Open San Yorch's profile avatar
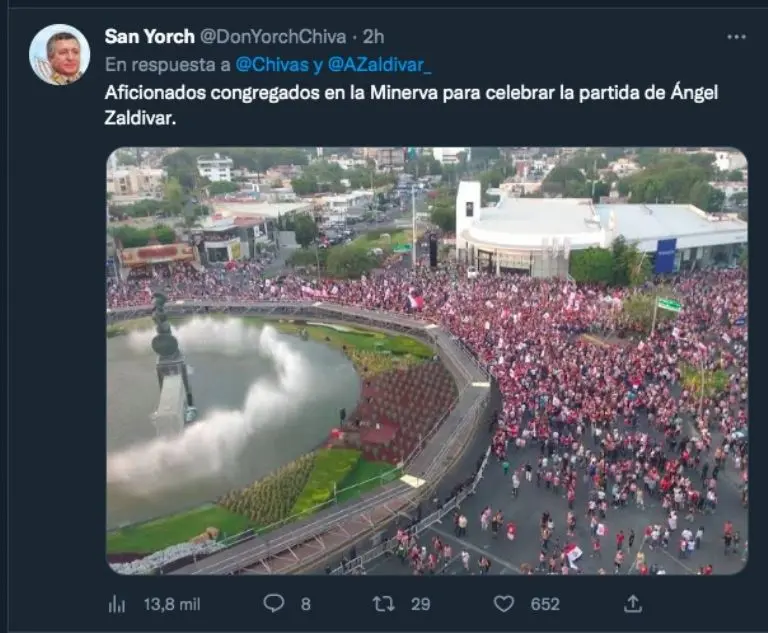This screenshot has height=633, width=768. (59, 54)
